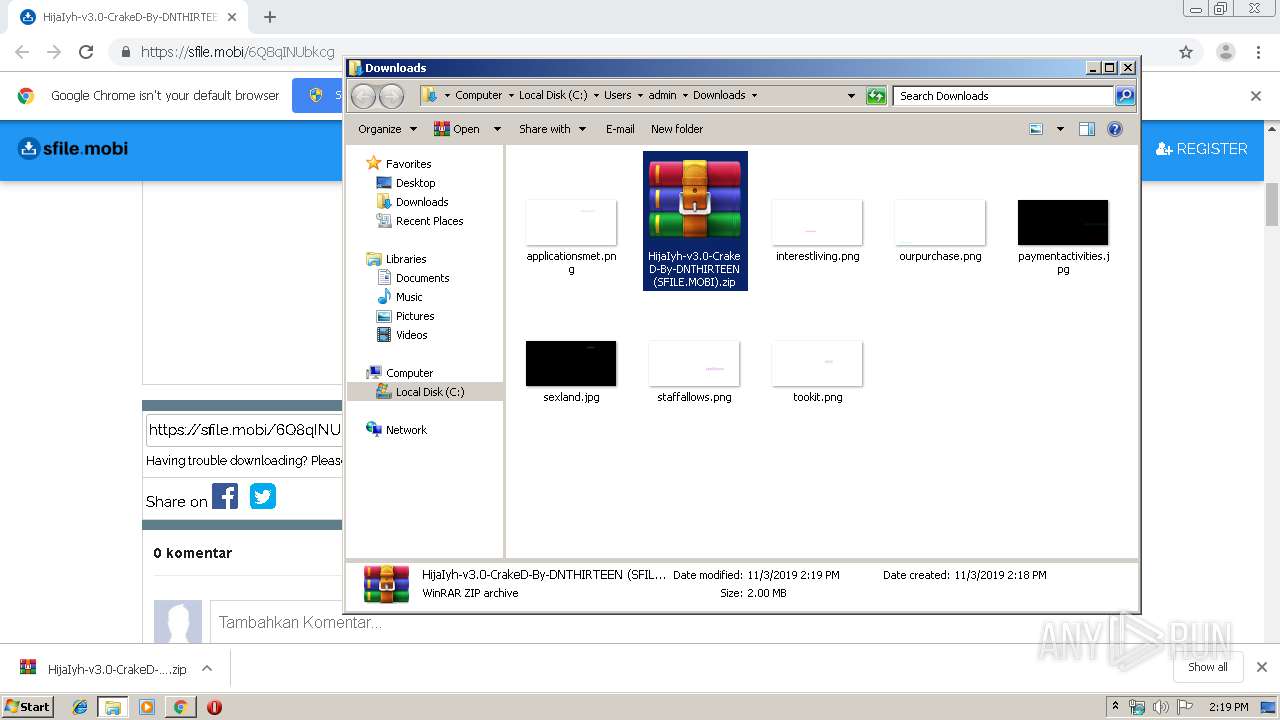Select Computer in navigation pane
Image resolution: width=1280 pixels, height=720 pixels.
(x=400, y=373)
